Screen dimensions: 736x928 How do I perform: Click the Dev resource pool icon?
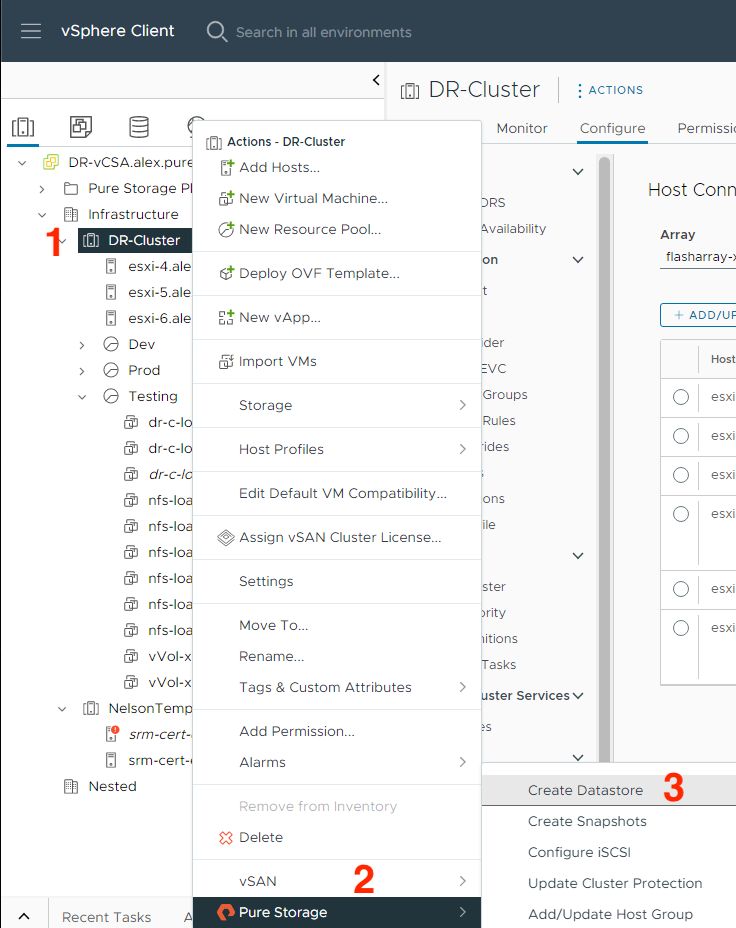coord(111,344)
